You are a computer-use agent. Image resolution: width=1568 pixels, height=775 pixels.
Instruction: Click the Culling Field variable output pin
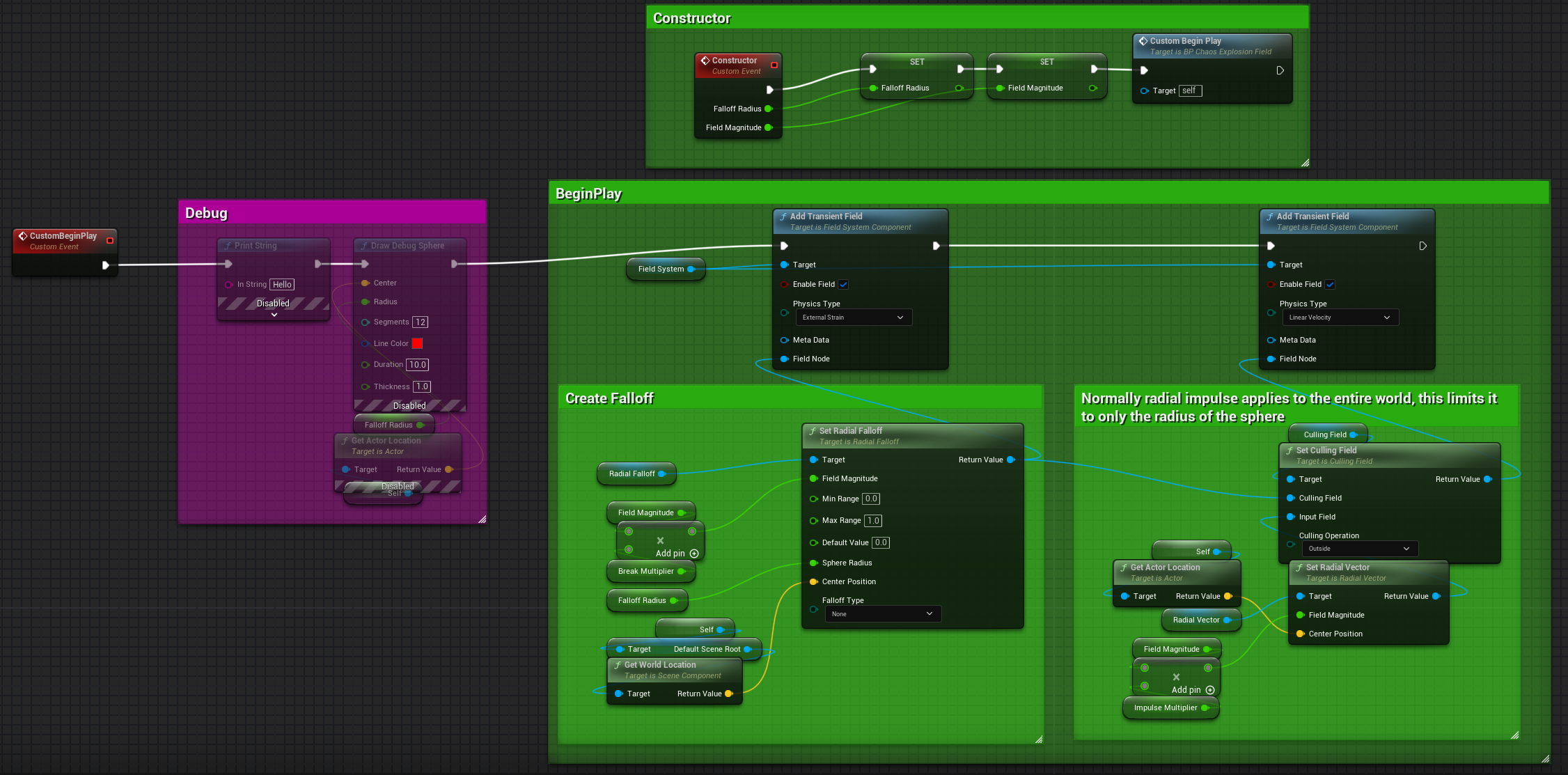[x=1354, y=435]
